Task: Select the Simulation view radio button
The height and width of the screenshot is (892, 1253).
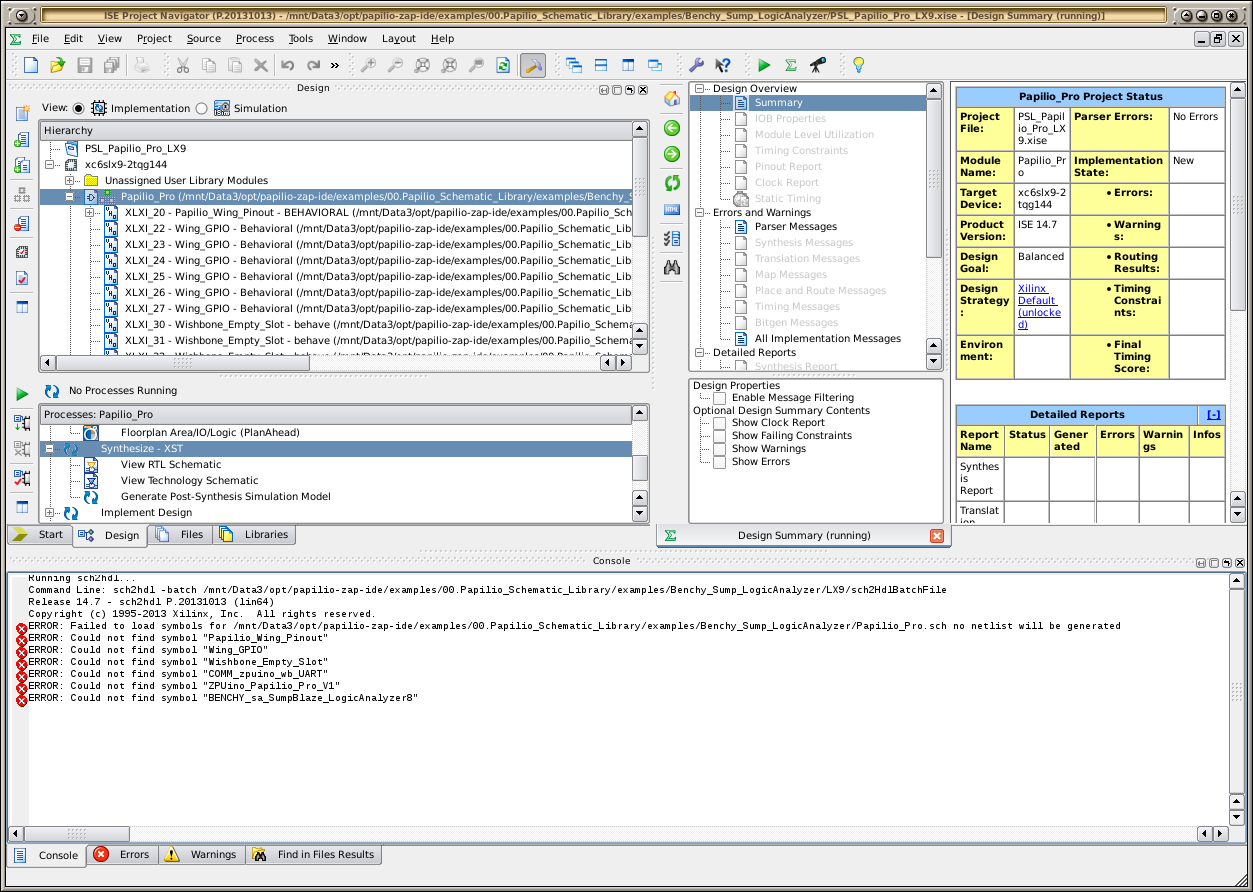Action: 201,108
